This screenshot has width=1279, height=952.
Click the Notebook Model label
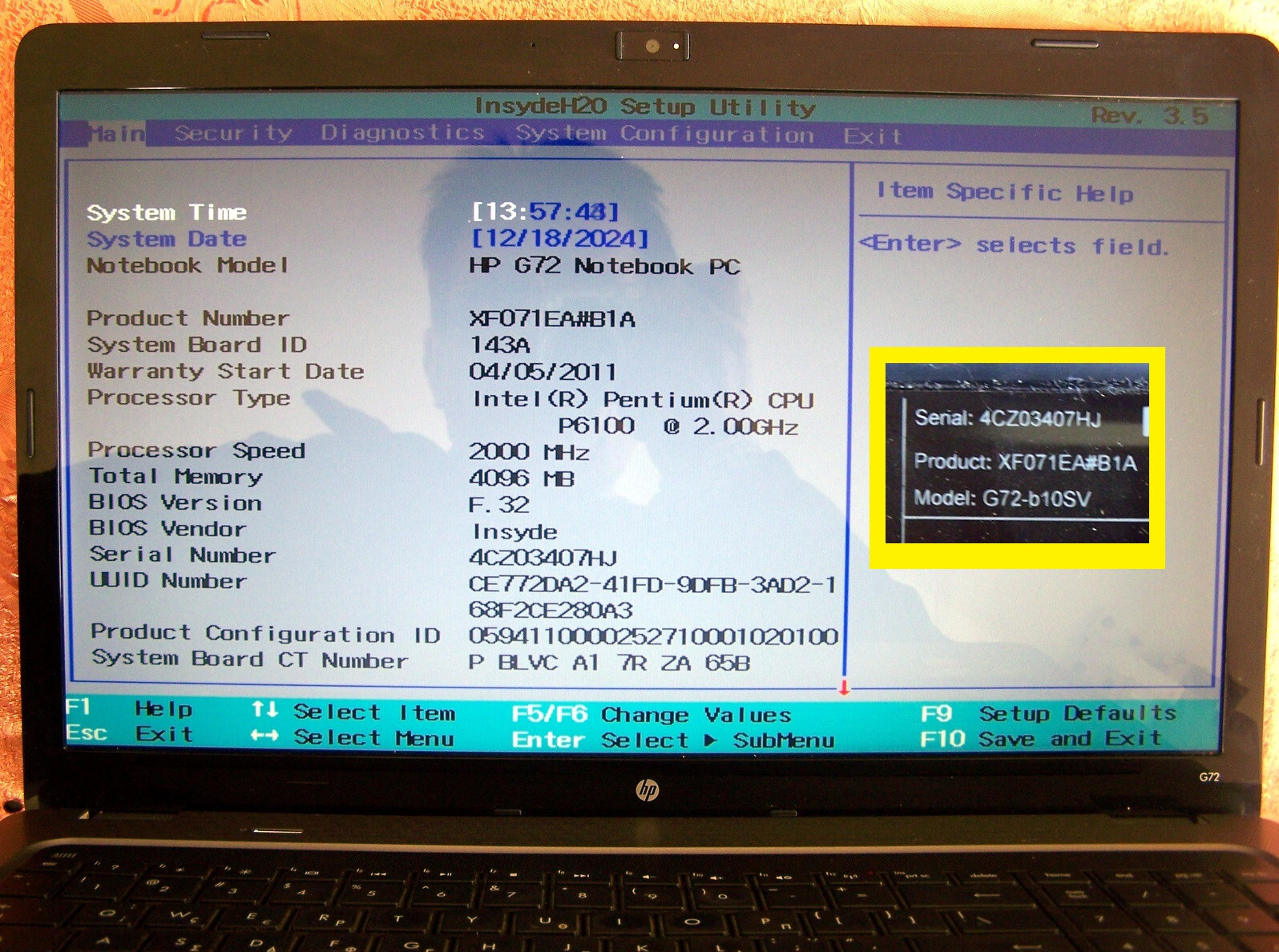(x=188, y=265)
